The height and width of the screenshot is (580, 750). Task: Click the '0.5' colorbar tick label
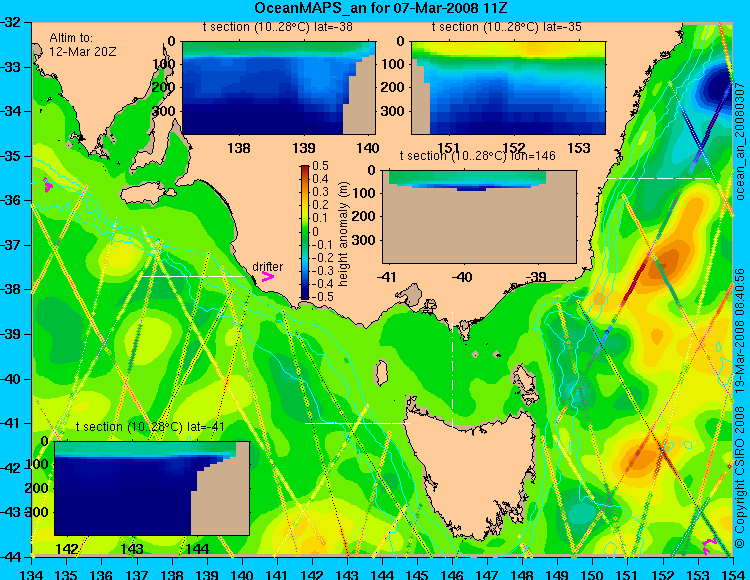[x=320, y=166]
